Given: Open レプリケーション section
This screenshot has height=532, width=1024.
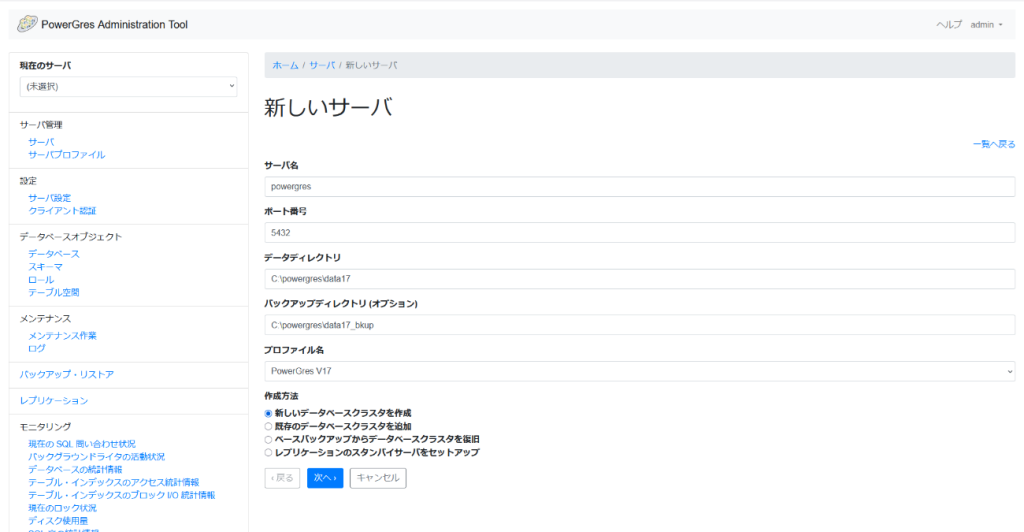Looking at the screenshot, I should click(54, 401).
